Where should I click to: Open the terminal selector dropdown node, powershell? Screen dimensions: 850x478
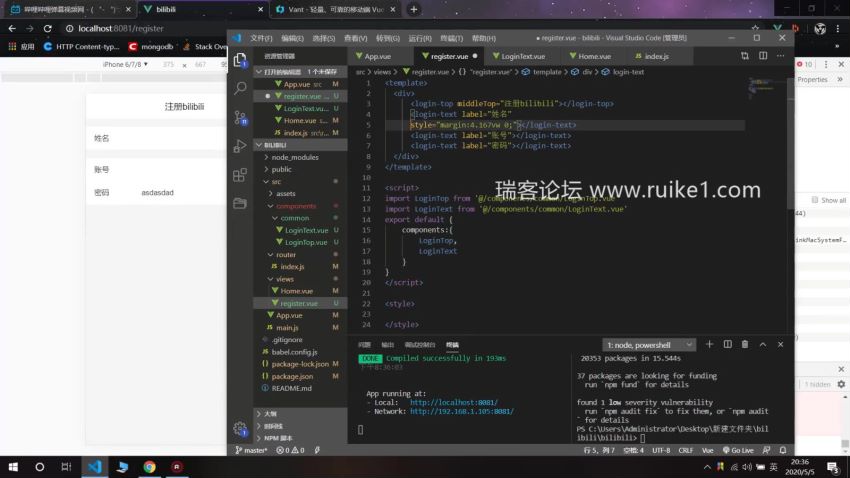point(649,345)
